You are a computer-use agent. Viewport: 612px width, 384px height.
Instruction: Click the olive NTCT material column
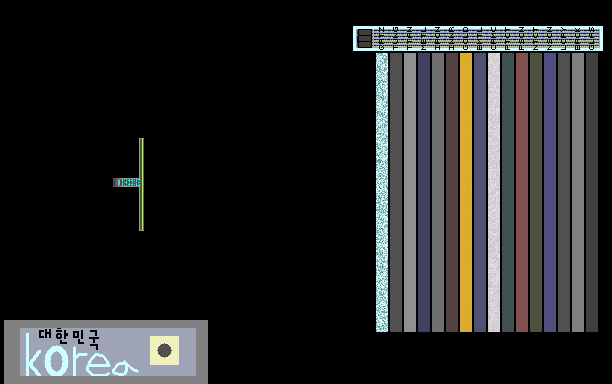click(x=536, y=192)
